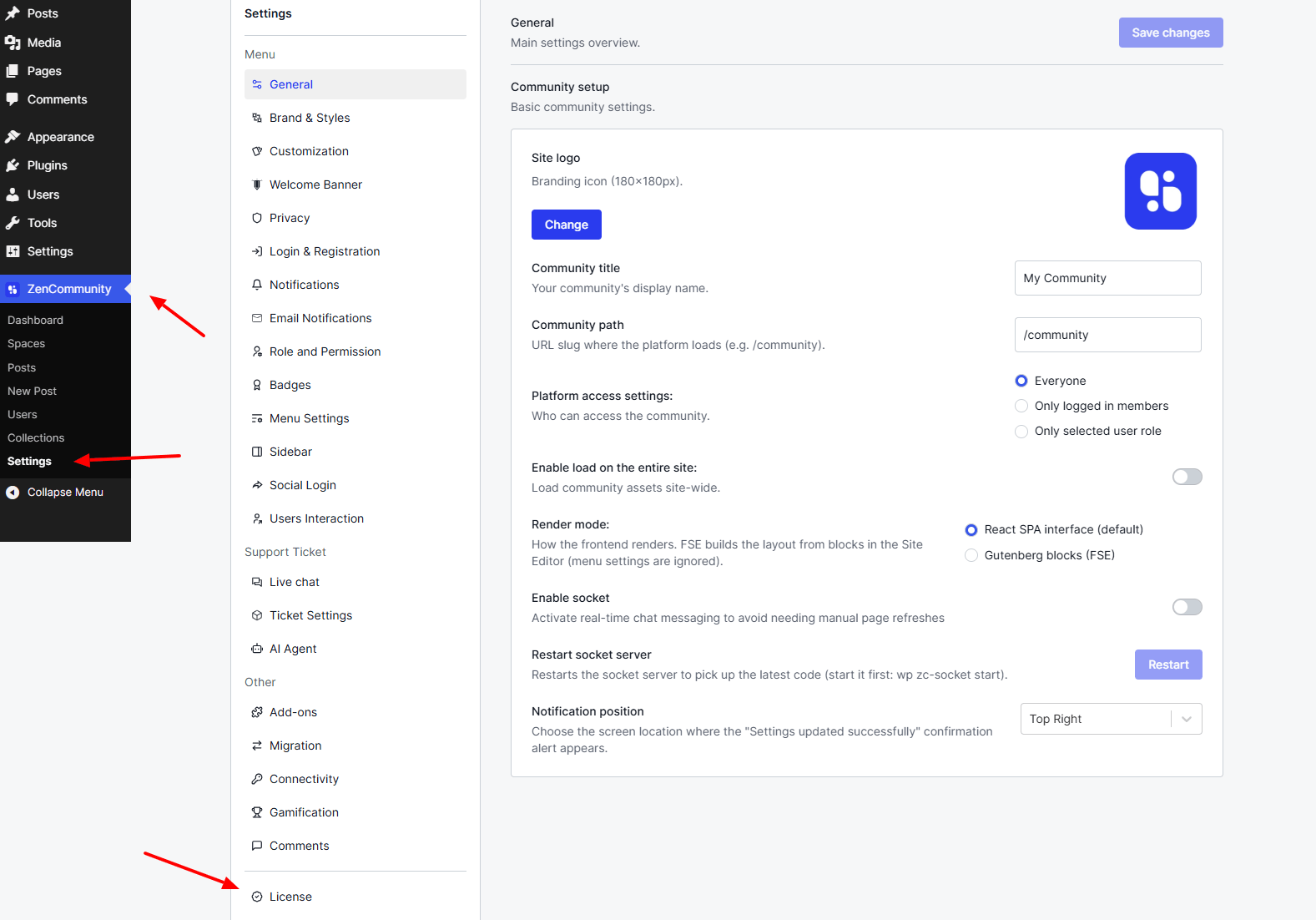Click the Migration arrows icon

click(257, 746)
